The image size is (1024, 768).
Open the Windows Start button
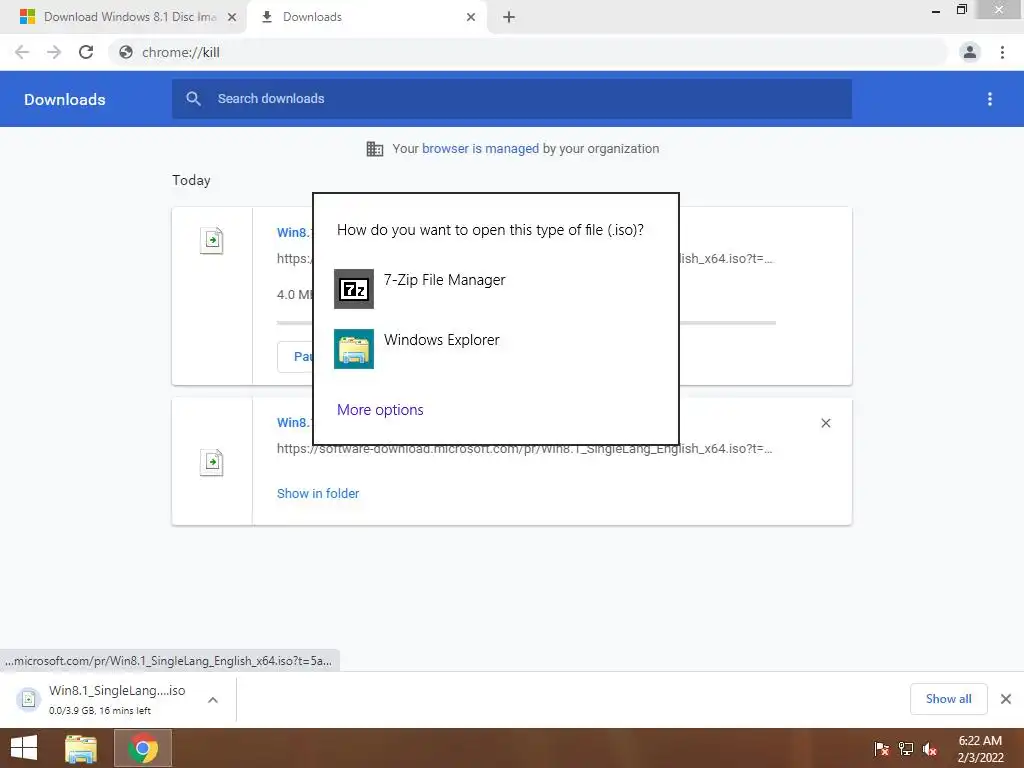pos(24,748)
